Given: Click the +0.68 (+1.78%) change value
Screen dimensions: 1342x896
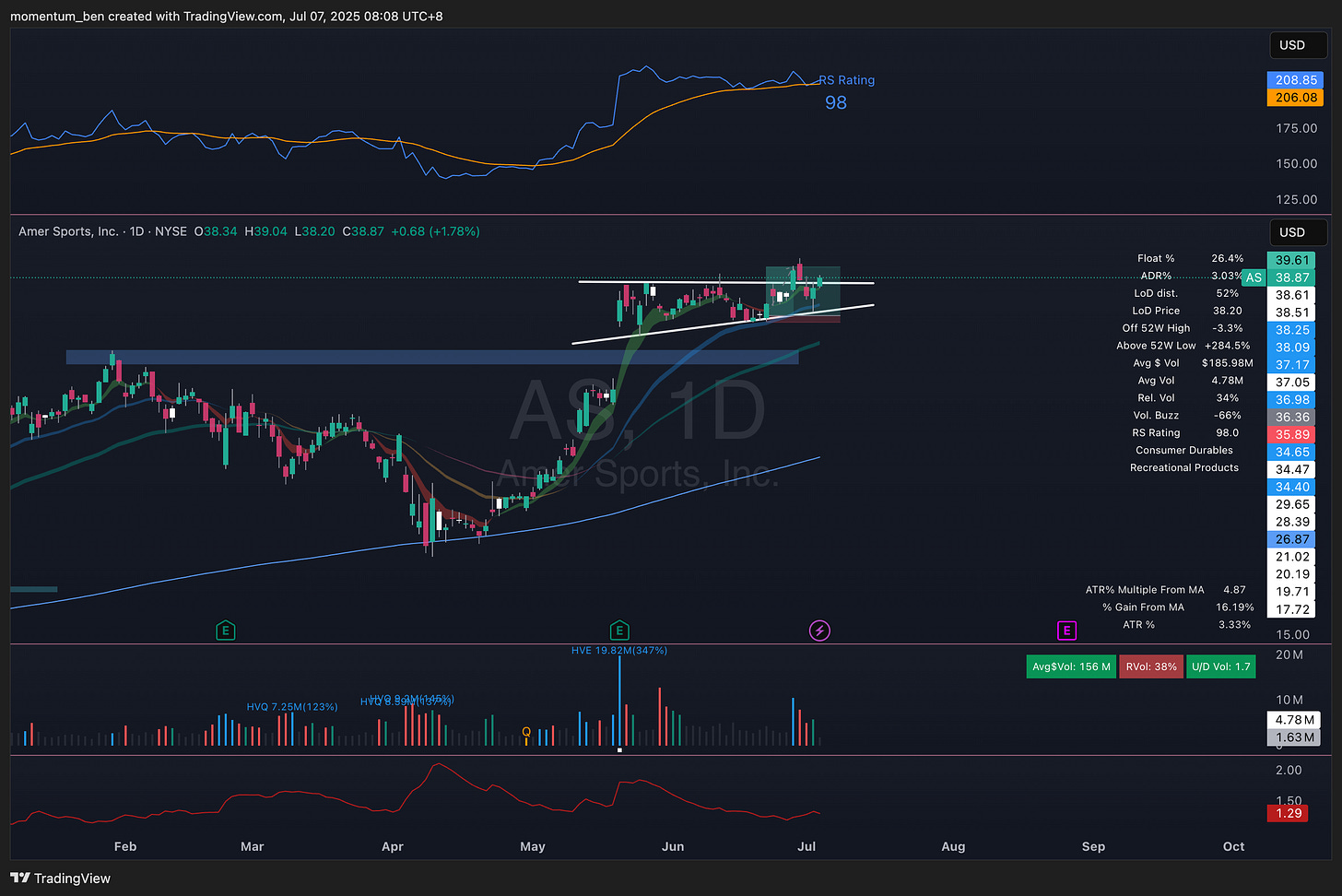Looking at the screenshot, I should tap(435, 231).
